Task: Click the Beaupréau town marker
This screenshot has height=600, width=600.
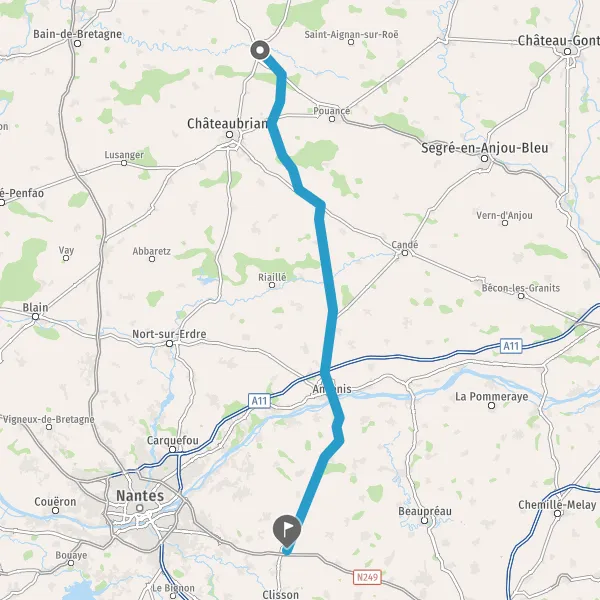Action: click(424, 520)
